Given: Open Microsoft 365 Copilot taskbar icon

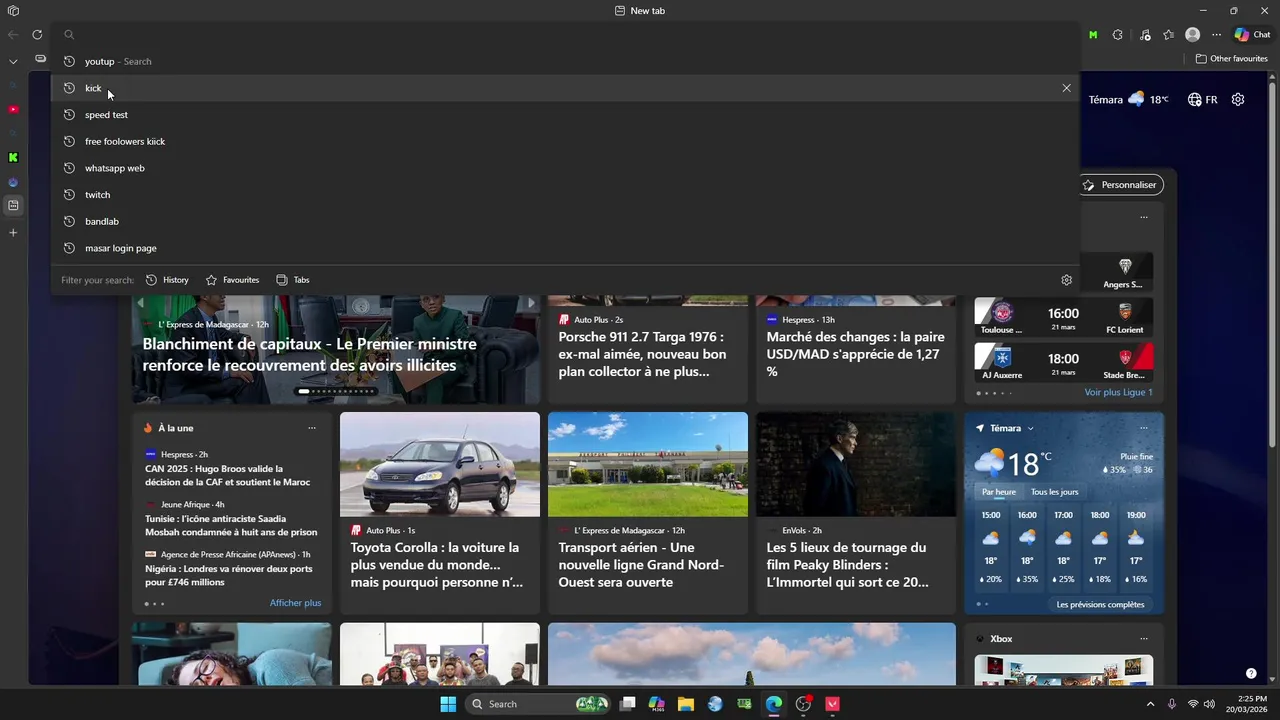Looking at the screenshot, I should 656,704.
